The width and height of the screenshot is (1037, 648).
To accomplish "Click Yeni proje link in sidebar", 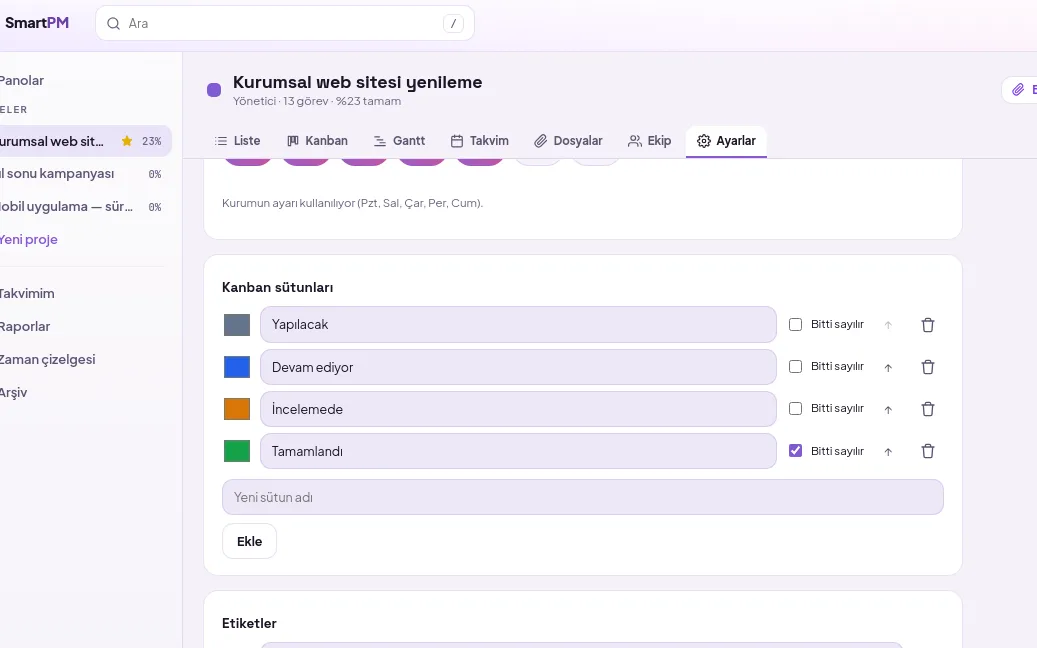I will pos(28,239).
